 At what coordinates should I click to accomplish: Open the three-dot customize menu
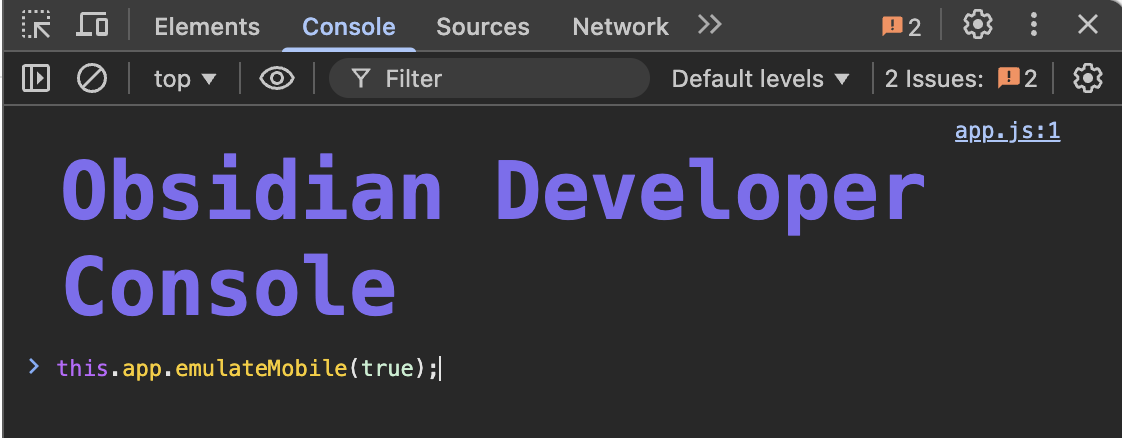click(1033, 25)
